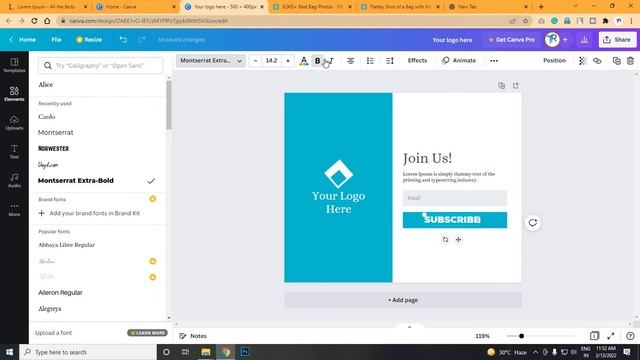Open the Audio sidebar panel

tap(14, 180)
